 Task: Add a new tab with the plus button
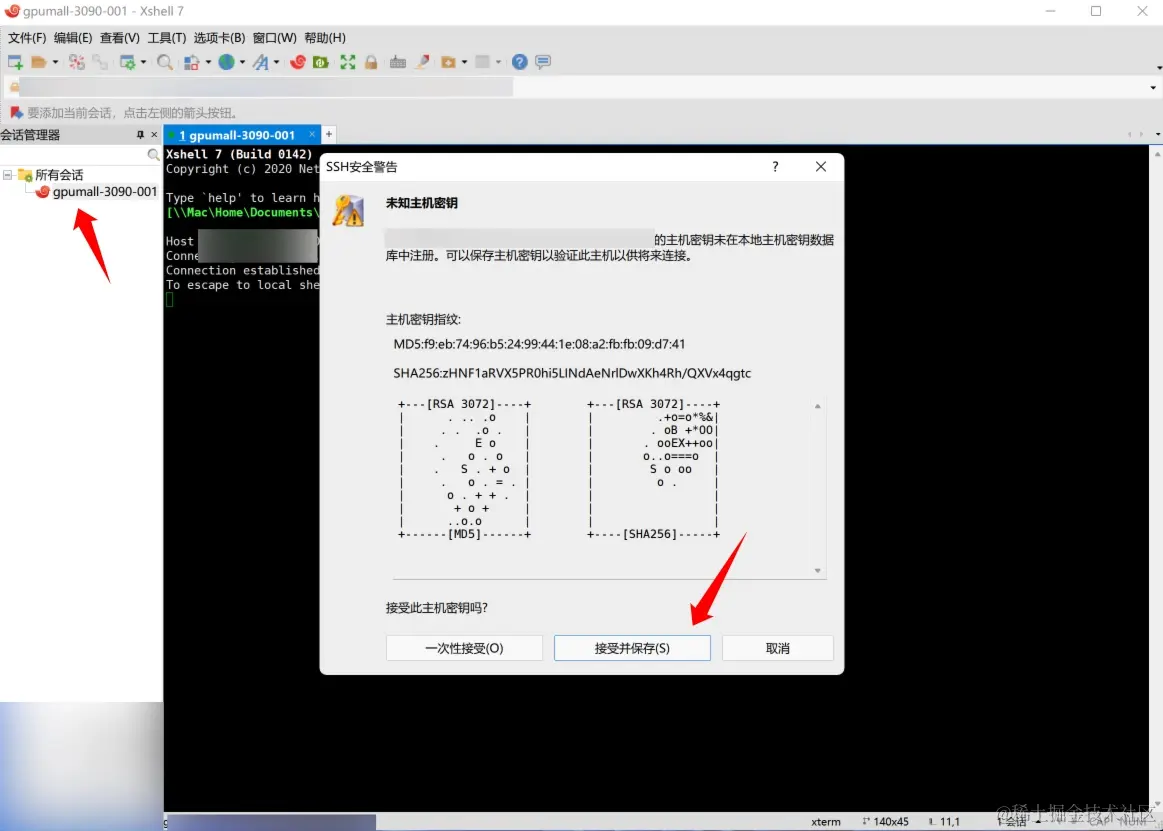329,134
